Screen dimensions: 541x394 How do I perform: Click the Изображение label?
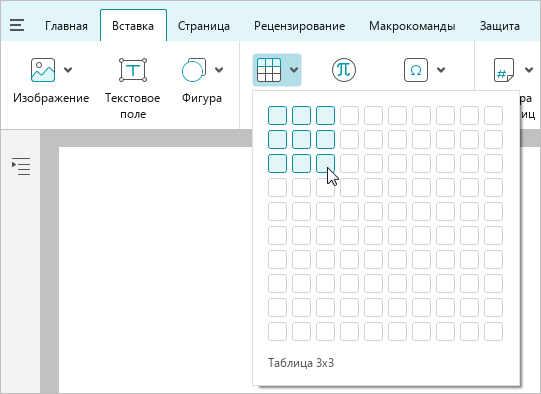[51, 98]
